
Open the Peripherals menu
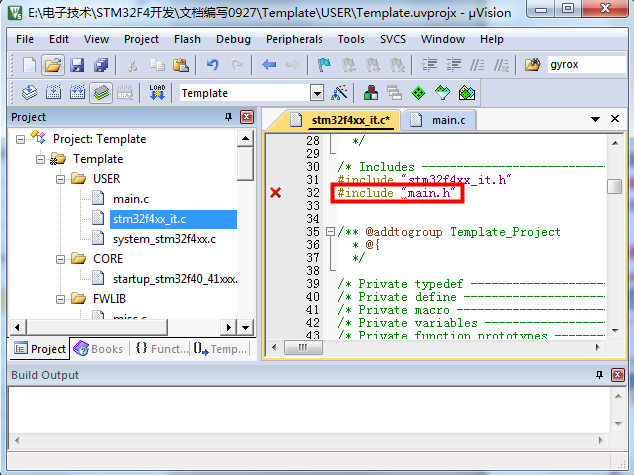(294, 39)
